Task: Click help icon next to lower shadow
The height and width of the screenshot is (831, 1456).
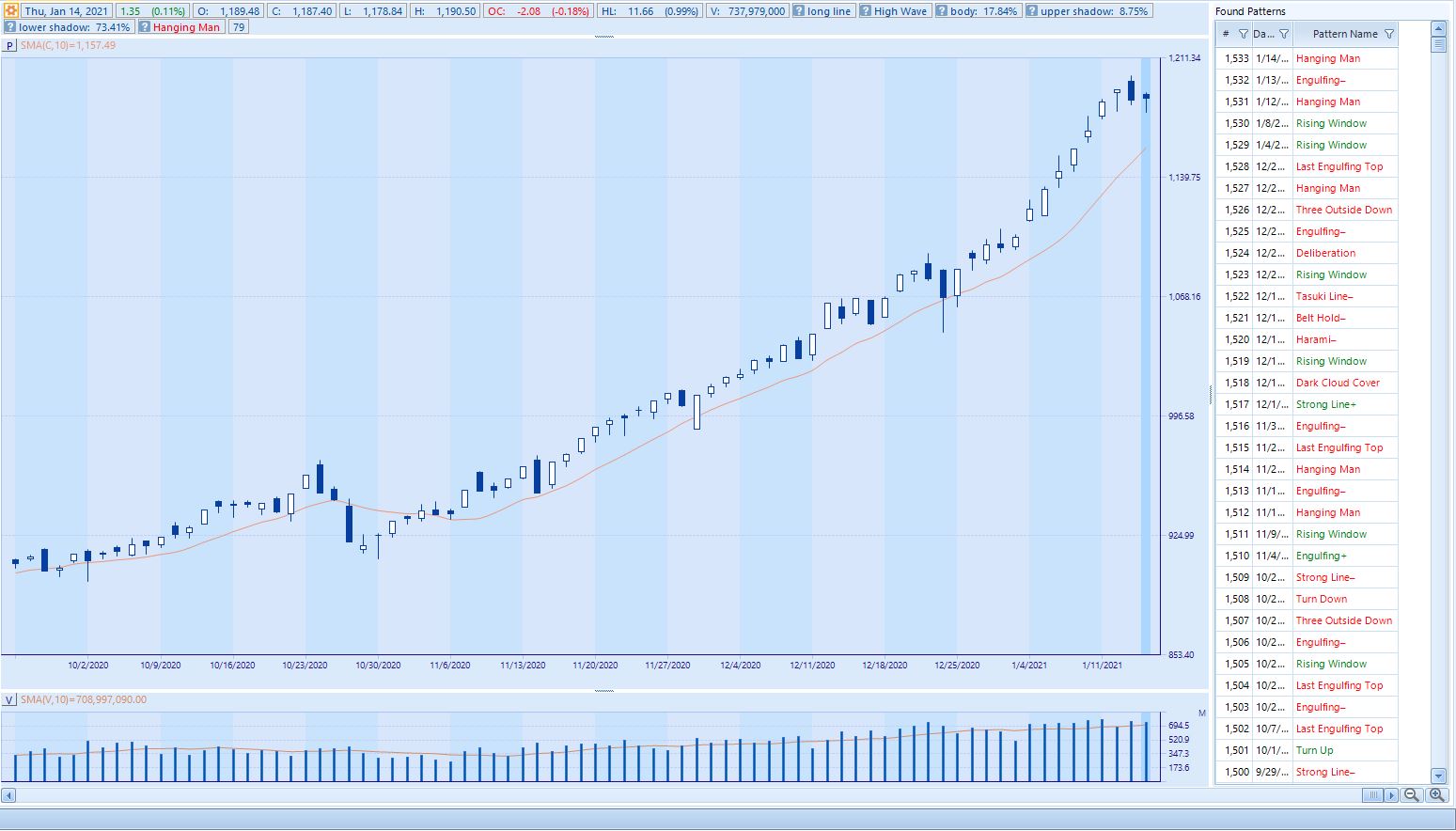Action: click(10, 27)
